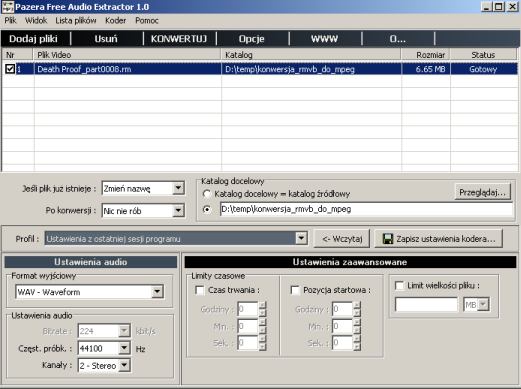521x389 pixels.
Task: Enable Limit wielkości pliku checkbox
Action: pos(399,286)
